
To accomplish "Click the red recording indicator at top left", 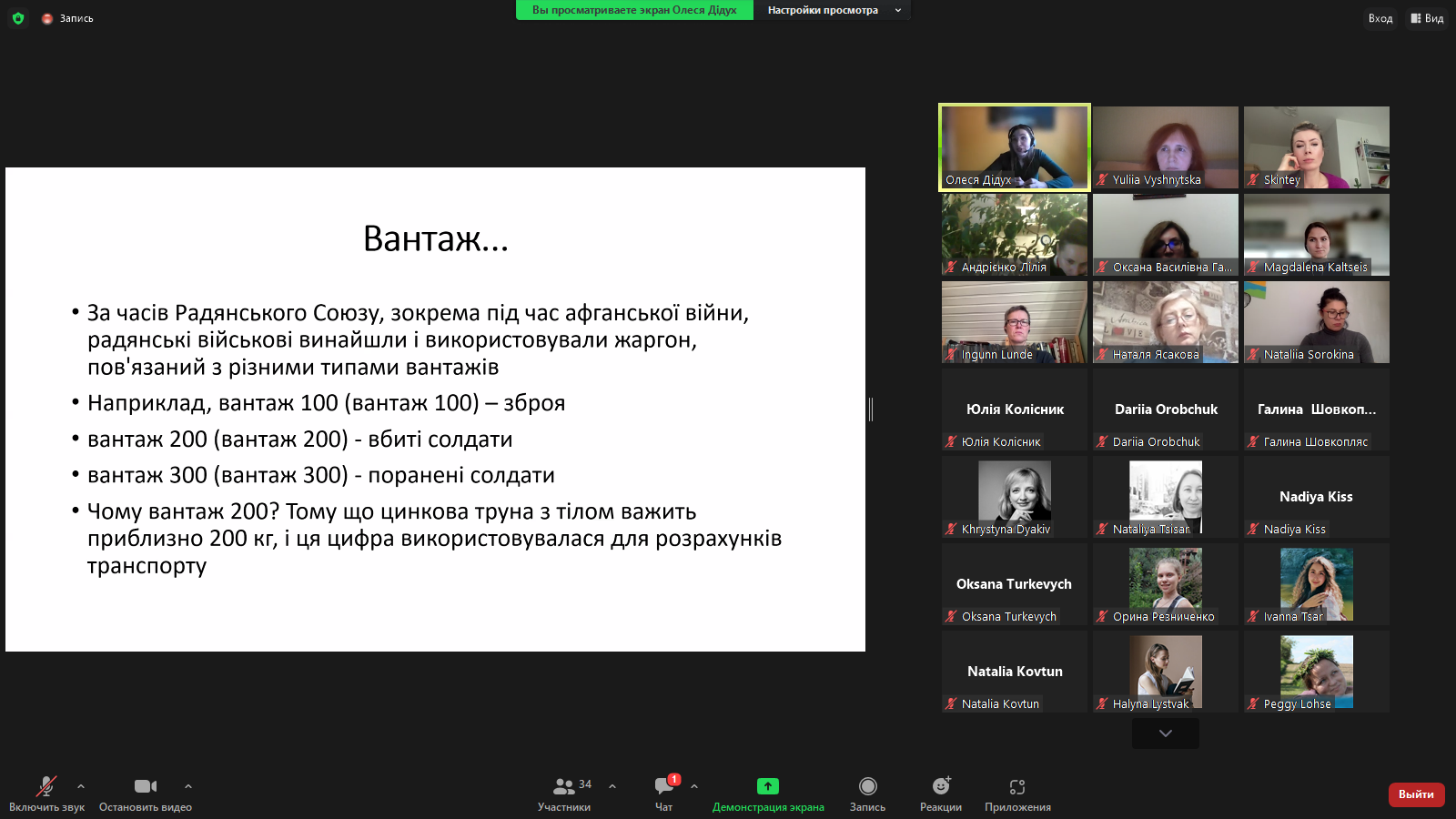I will tap(47, 18).
